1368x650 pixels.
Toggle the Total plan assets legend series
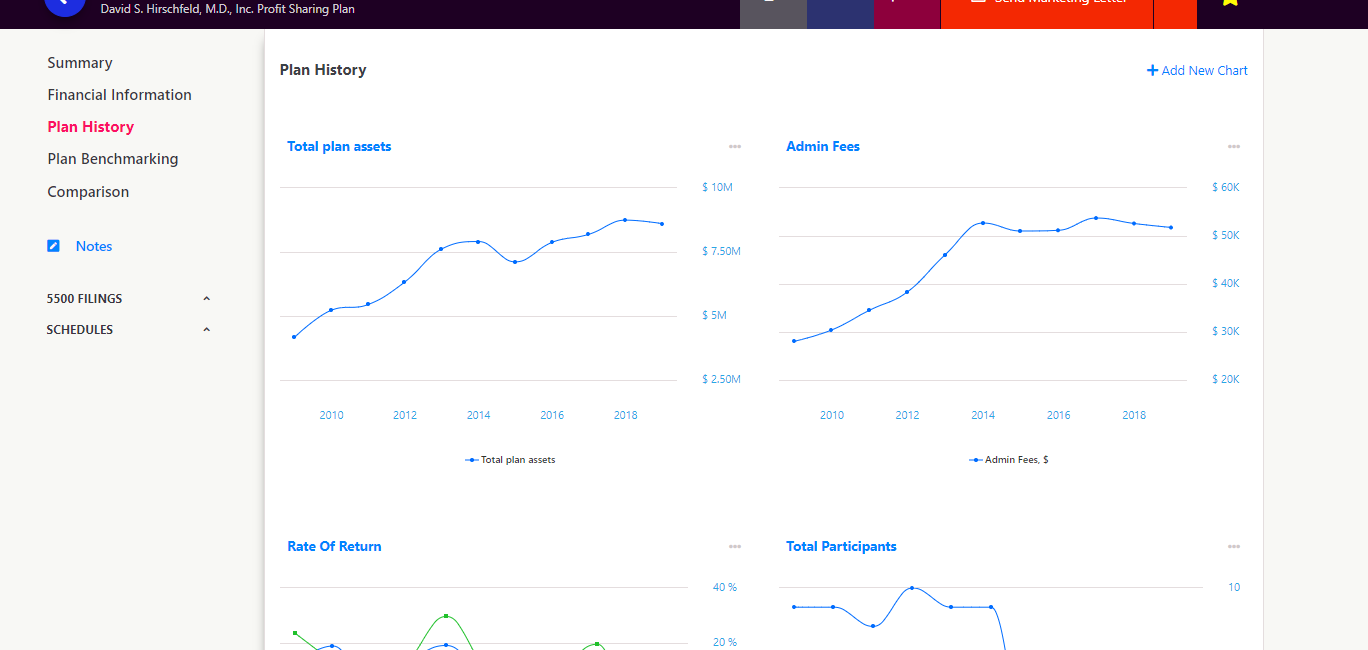coord(511,460)
